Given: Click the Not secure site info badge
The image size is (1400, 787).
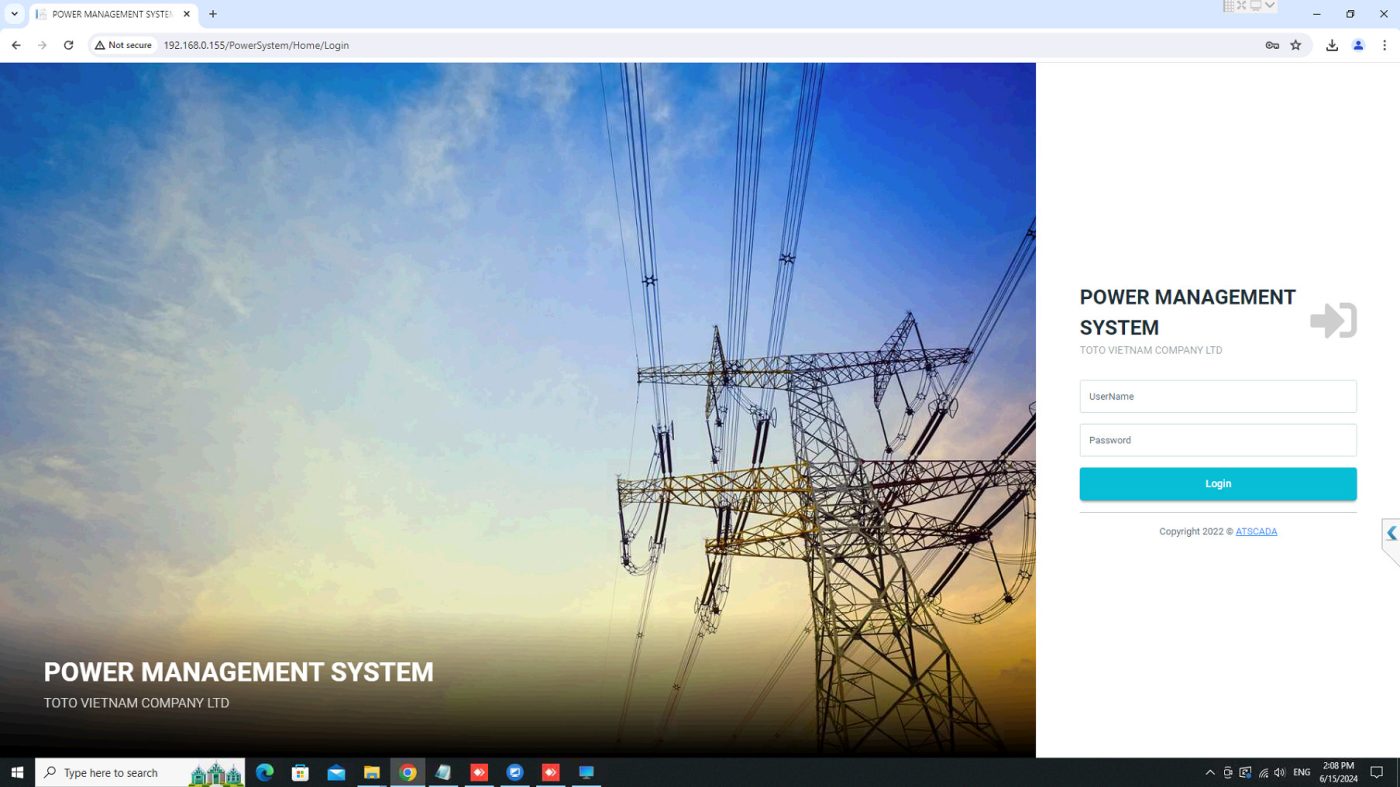Looking at the screenshot, I should click(124, 45).
